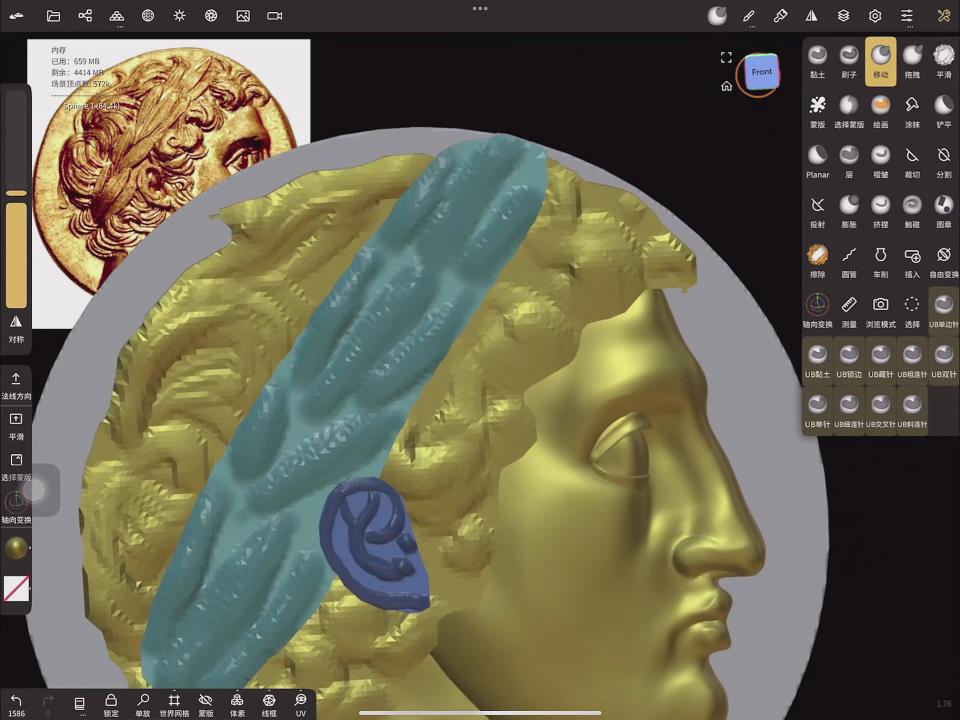This screenshot has width=960, height=720.
Task: Open the stroke pencil menu
Action: 749,17
